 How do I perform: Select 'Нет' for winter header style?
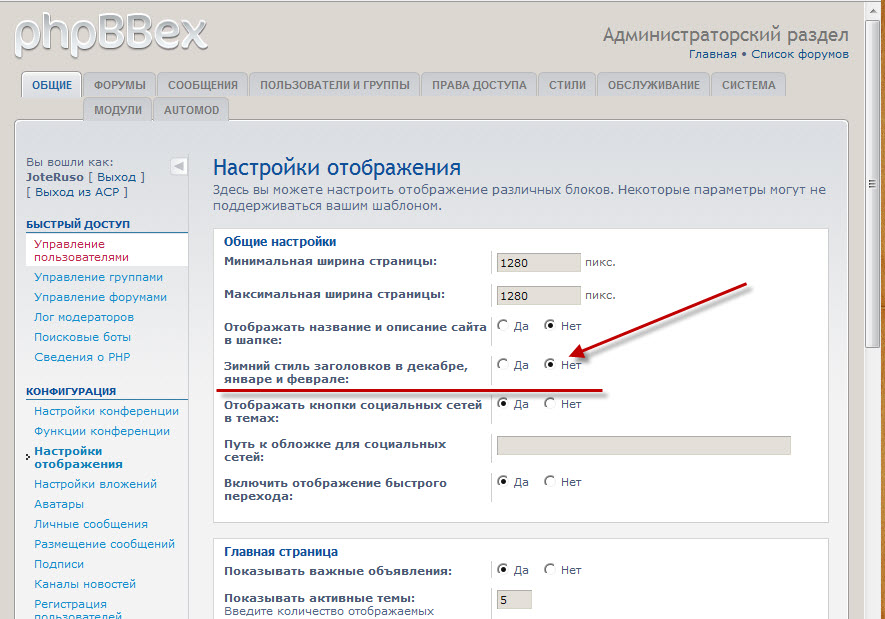[550, 365]
